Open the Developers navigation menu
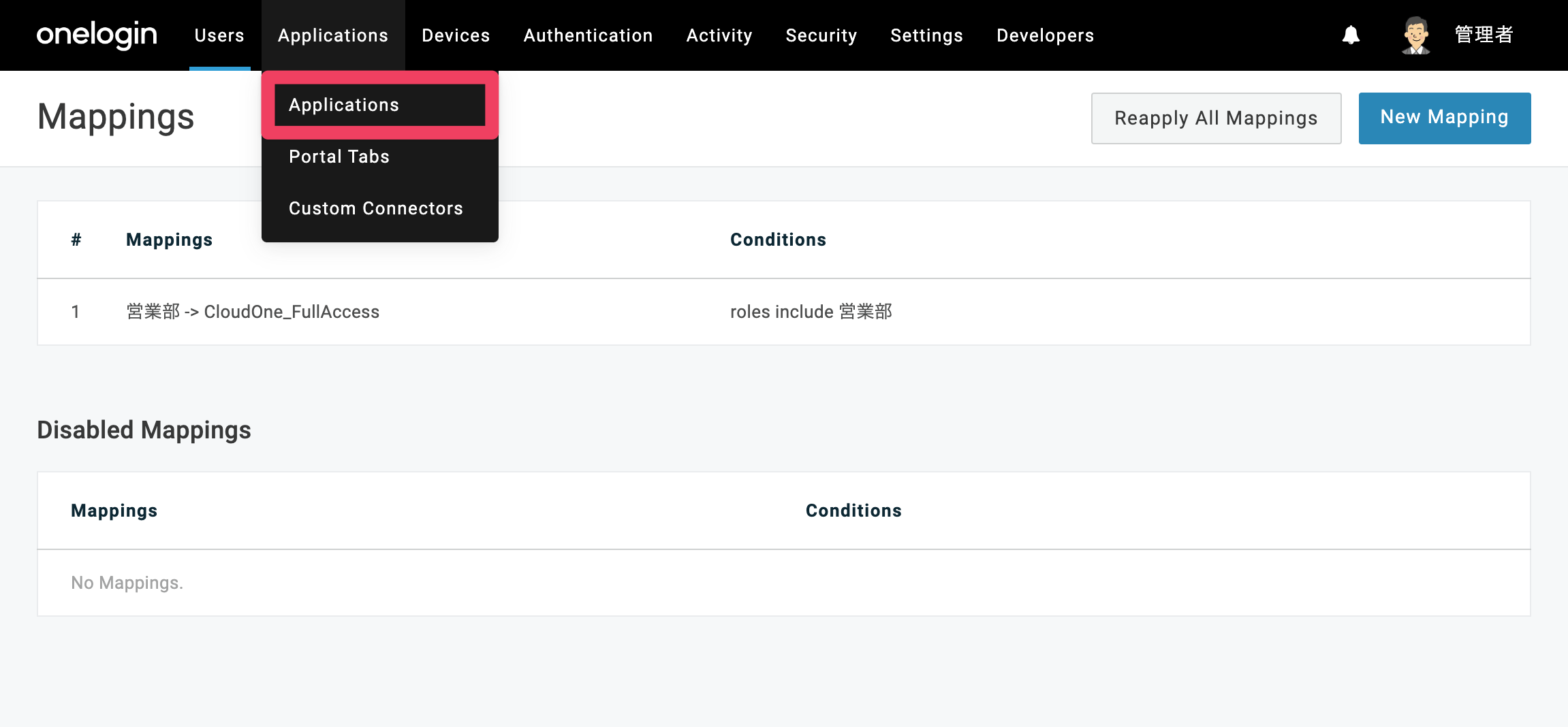Image resolution: width=1568 pixels, height=727 pixels. tap(1045, 35)
